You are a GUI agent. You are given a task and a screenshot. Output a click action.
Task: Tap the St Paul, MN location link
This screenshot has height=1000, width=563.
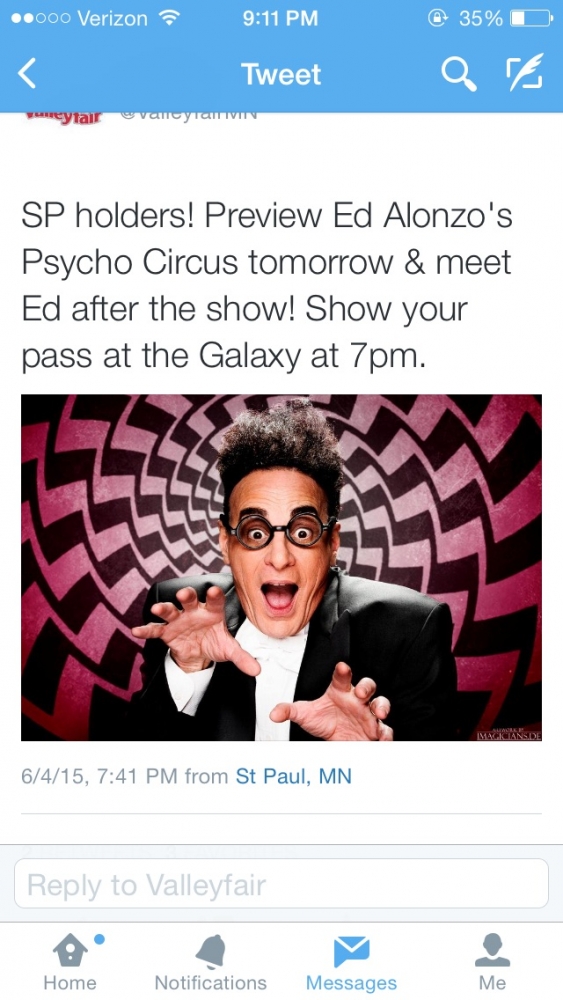click(x=293, y=776)
